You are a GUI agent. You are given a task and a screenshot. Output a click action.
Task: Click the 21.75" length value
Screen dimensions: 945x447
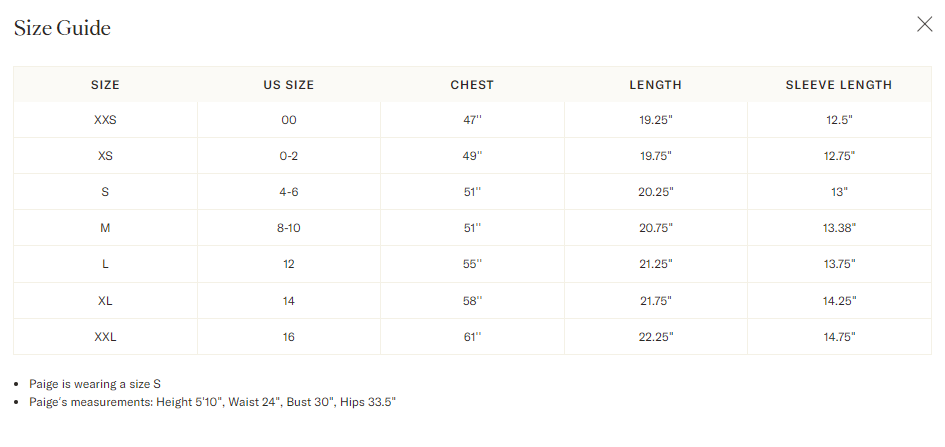655,301
